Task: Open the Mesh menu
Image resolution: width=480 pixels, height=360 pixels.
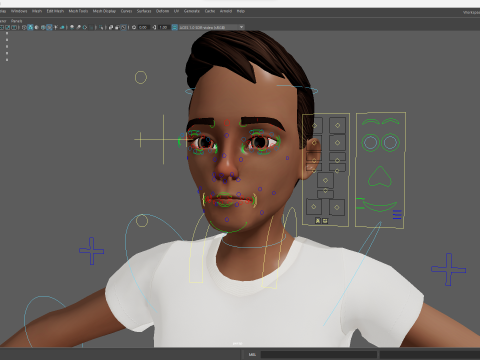Action: click(x=37, y=11)
